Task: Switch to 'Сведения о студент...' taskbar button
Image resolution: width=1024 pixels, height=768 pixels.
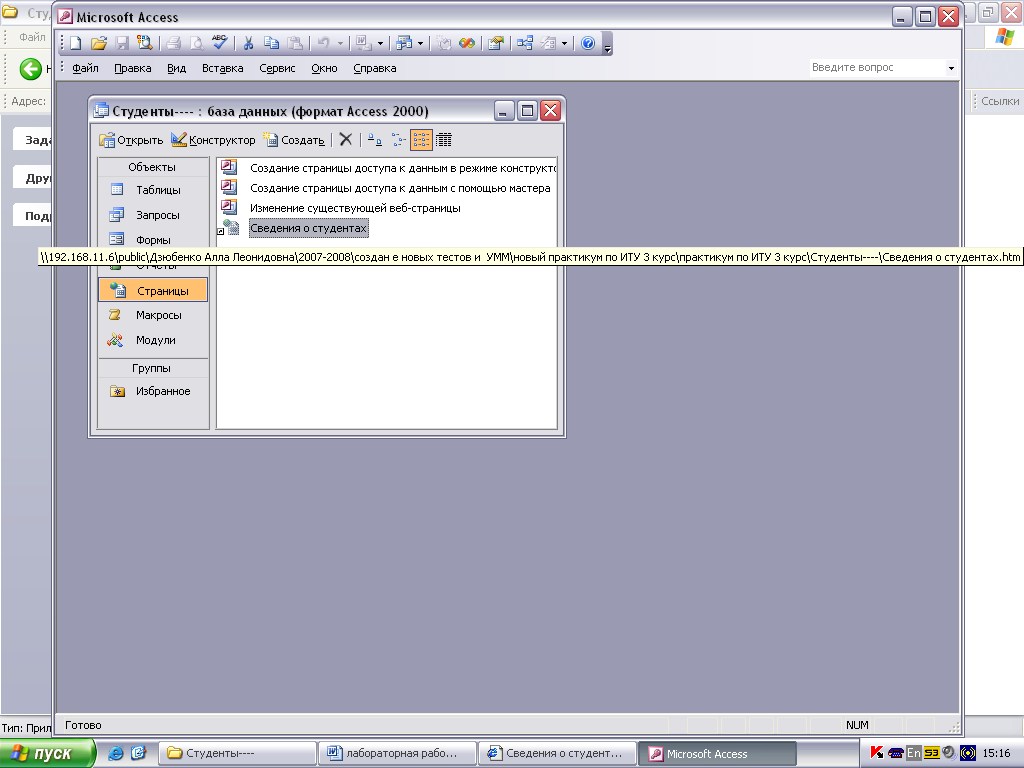Action: point(557,753)
